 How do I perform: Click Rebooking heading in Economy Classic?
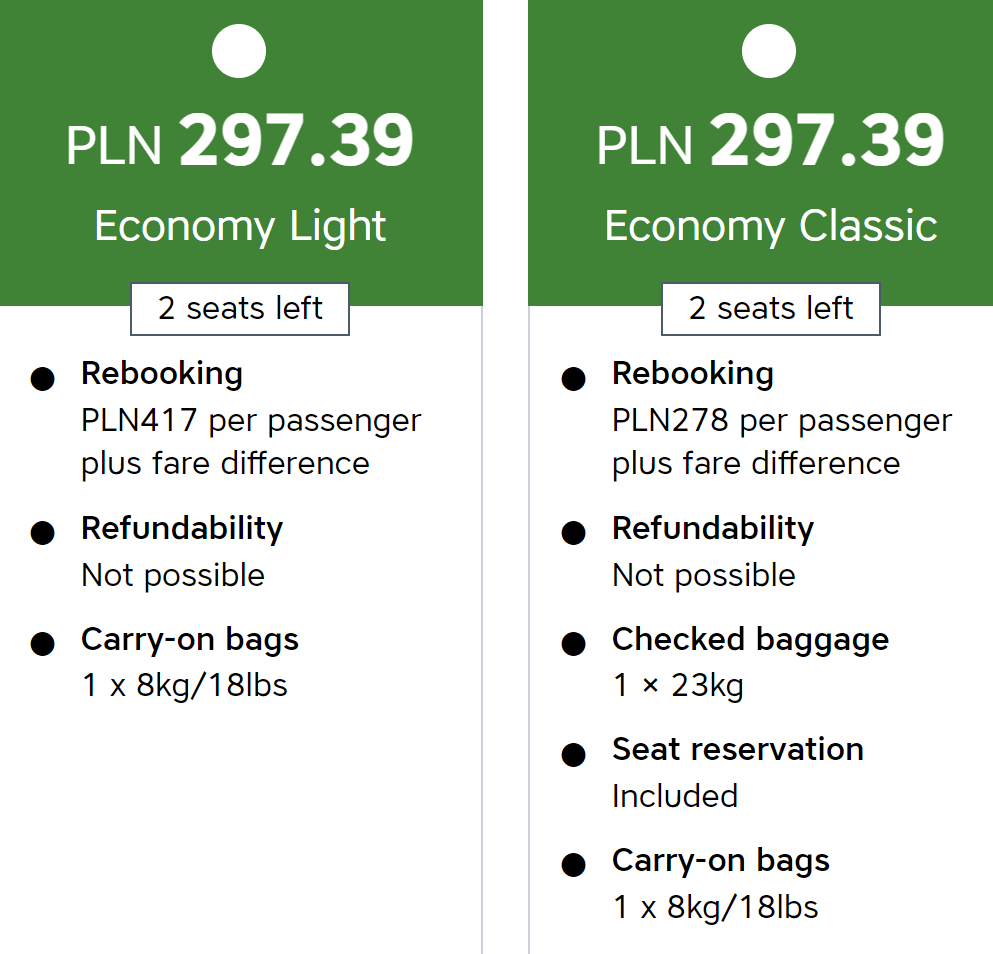point(693,374)
